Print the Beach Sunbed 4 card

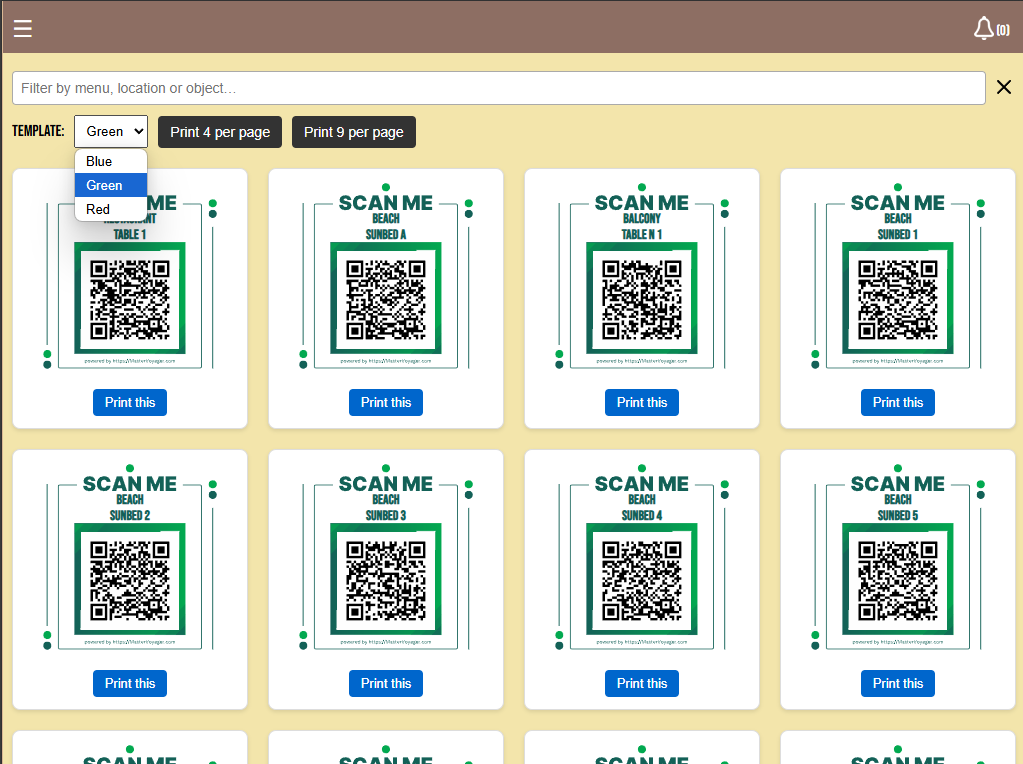642,683
